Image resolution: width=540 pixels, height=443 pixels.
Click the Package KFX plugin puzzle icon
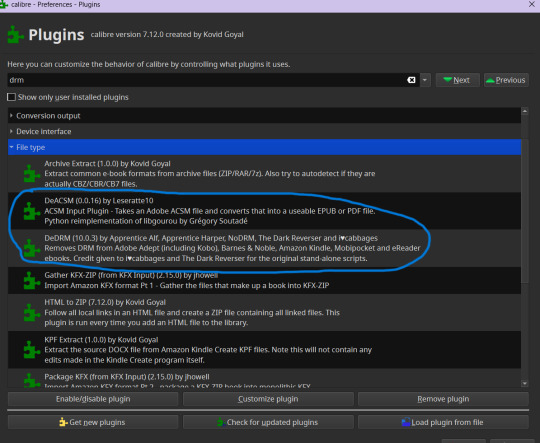[x=31, y=380]
